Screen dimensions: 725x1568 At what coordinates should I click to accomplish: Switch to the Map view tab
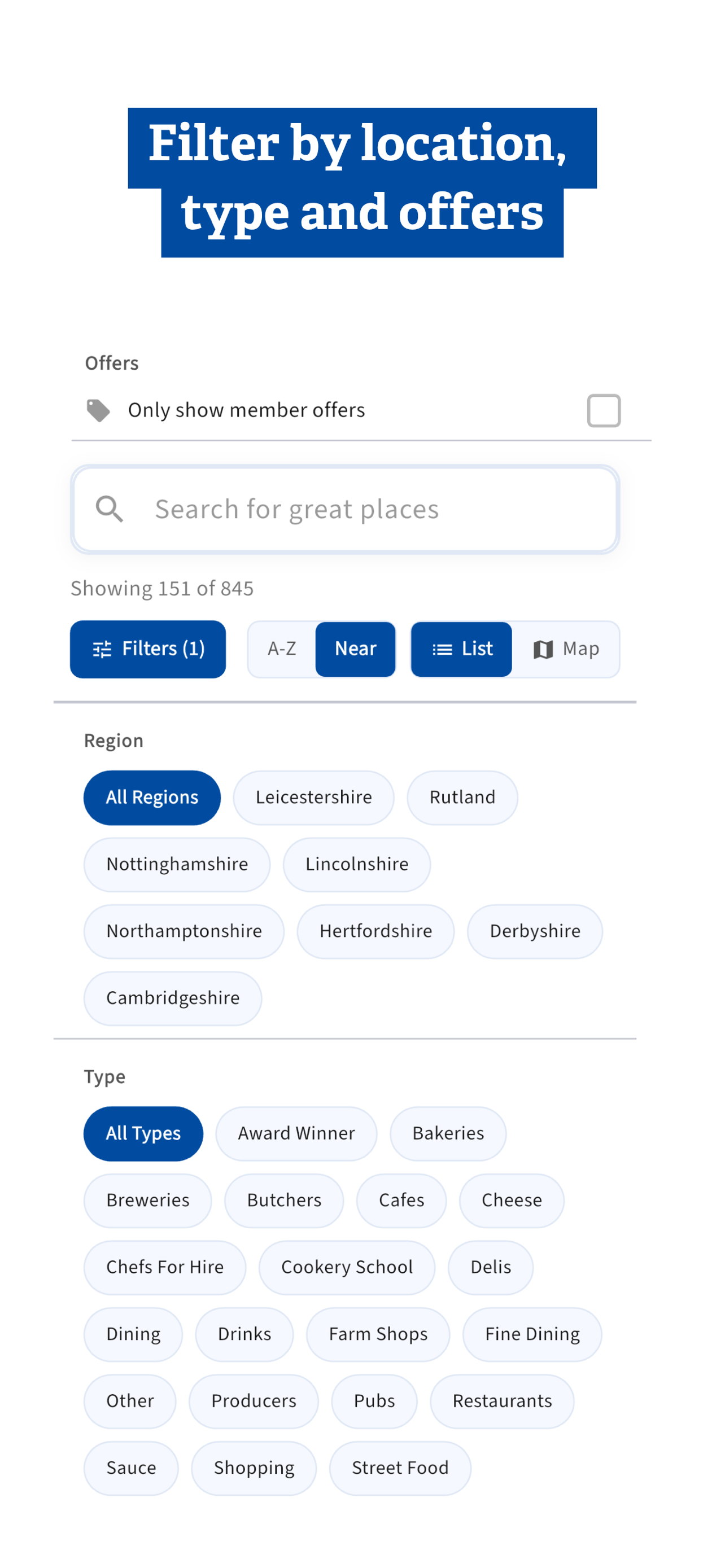click(566, 649)
